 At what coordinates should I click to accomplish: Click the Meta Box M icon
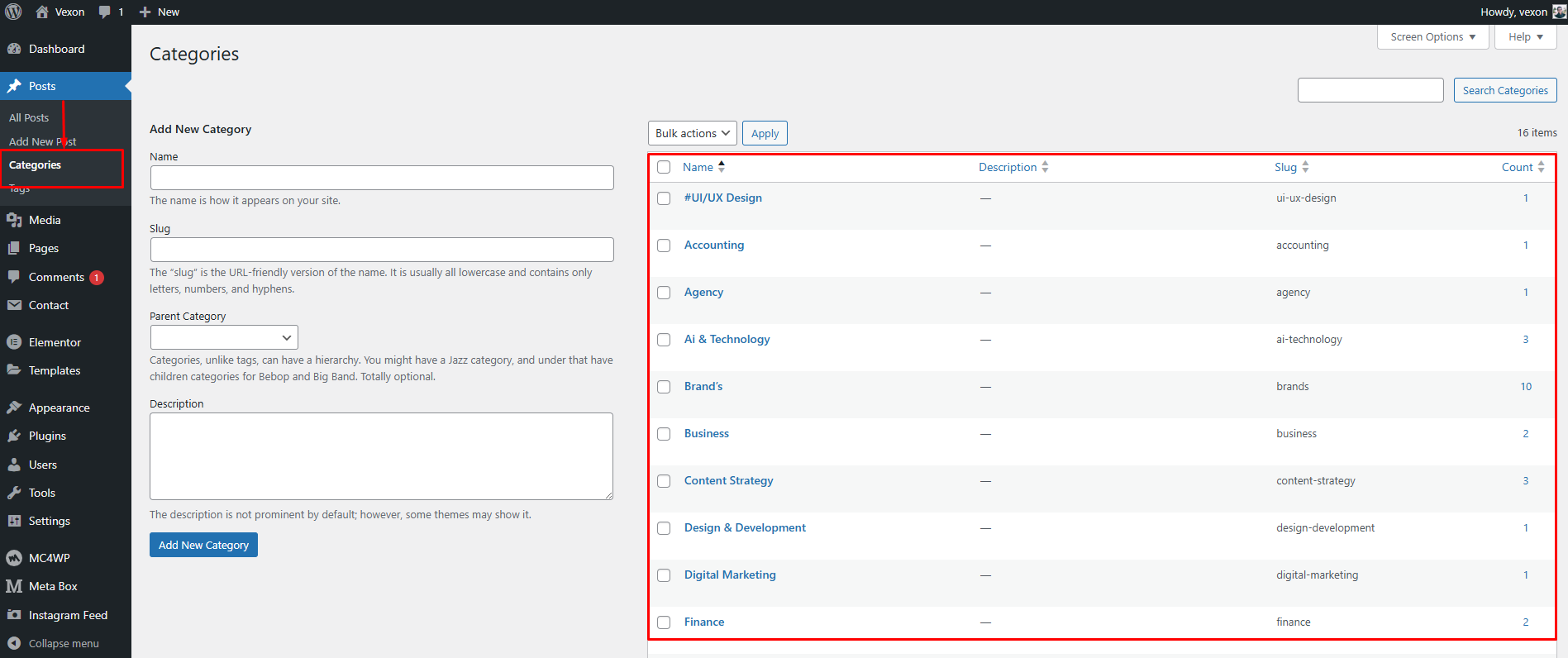(14, 586)
